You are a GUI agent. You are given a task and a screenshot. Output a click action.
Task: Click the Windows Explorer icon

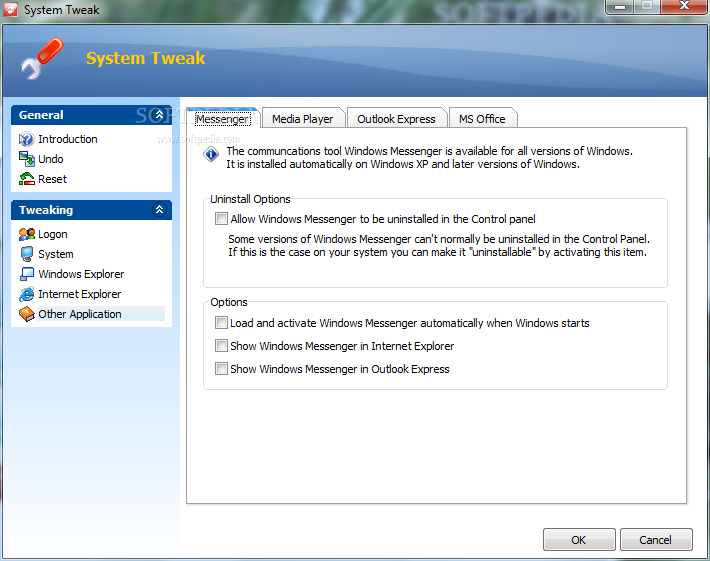tap(26, 274)
